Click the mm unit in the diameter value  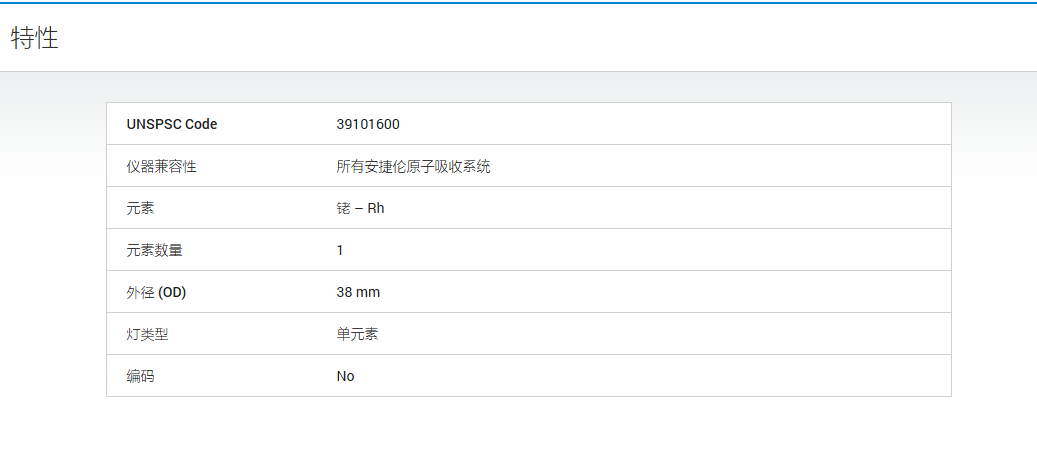(368, 292)
